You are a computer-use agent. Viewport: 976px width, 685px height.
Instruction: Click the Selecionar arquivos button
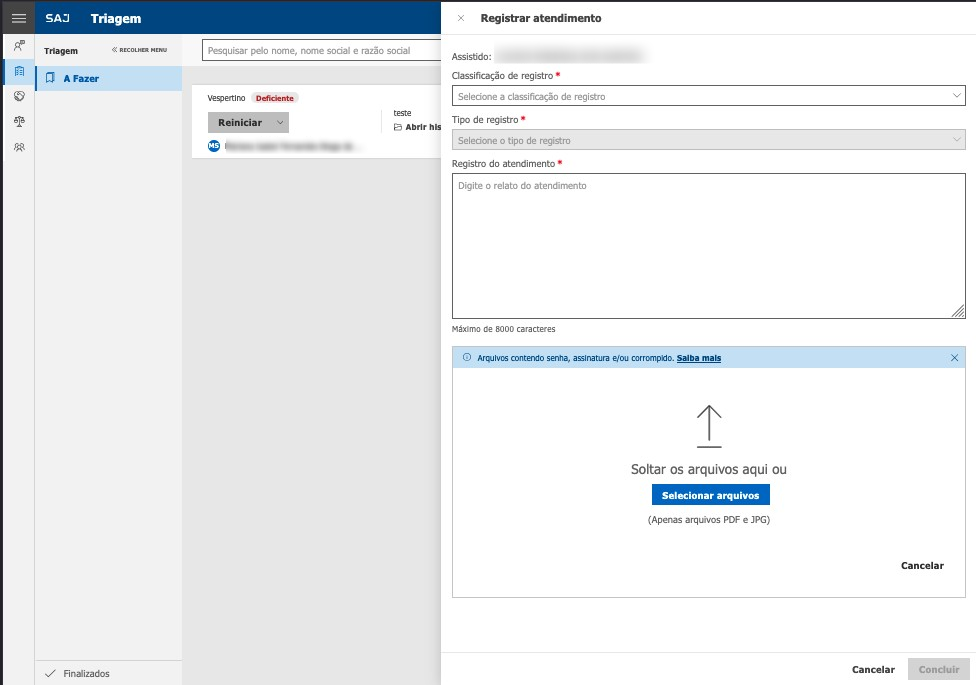click(x=710, y=495)
